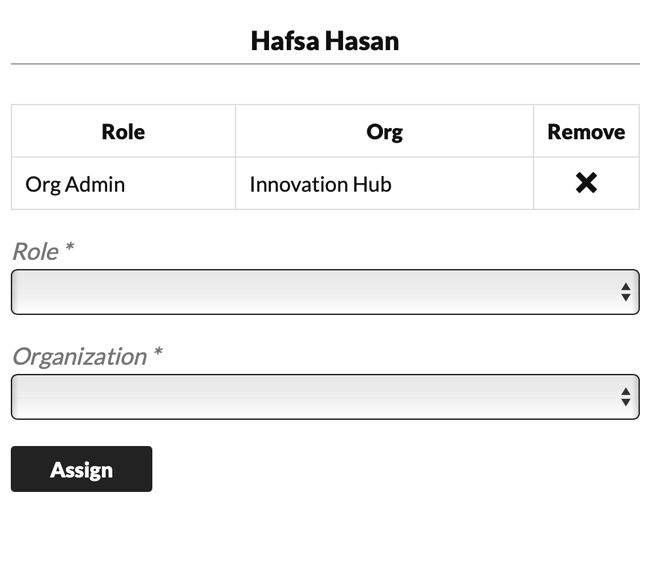Image resolution: width=650 pixels, height=565 pixels.
Task: Click the Role column header
Action: point(123,131)
